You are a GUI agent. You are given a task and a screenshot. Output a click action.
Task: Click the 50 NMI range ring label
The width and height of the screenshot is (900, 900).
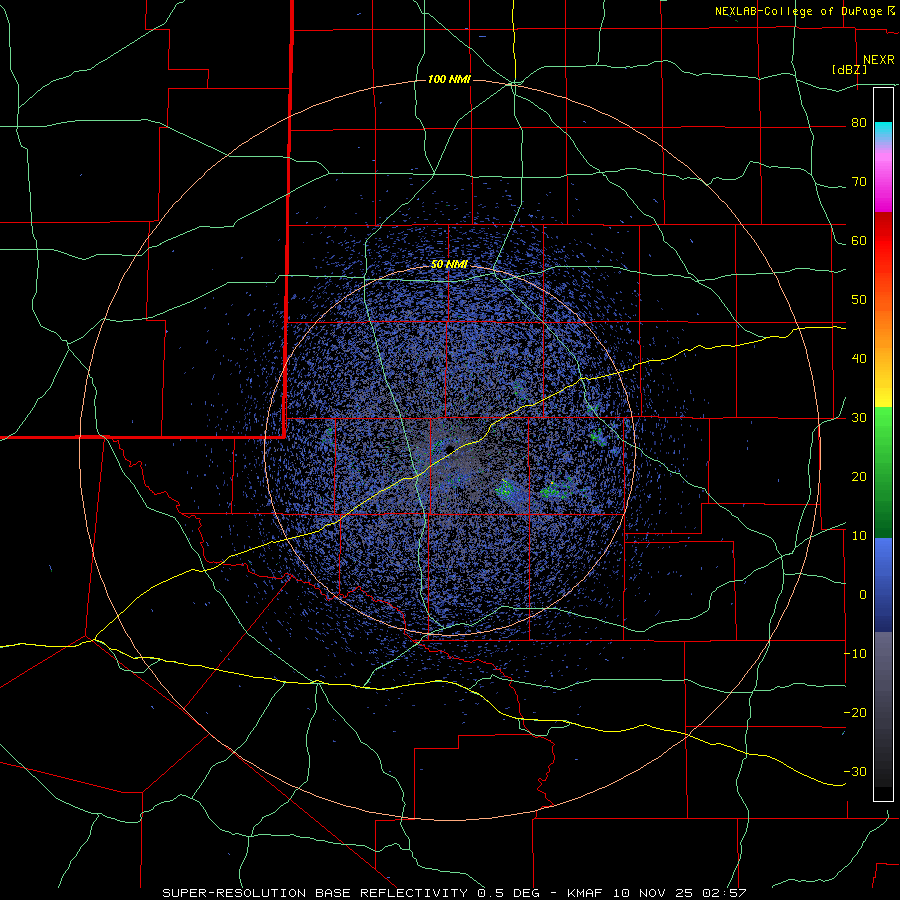(449, 265)
